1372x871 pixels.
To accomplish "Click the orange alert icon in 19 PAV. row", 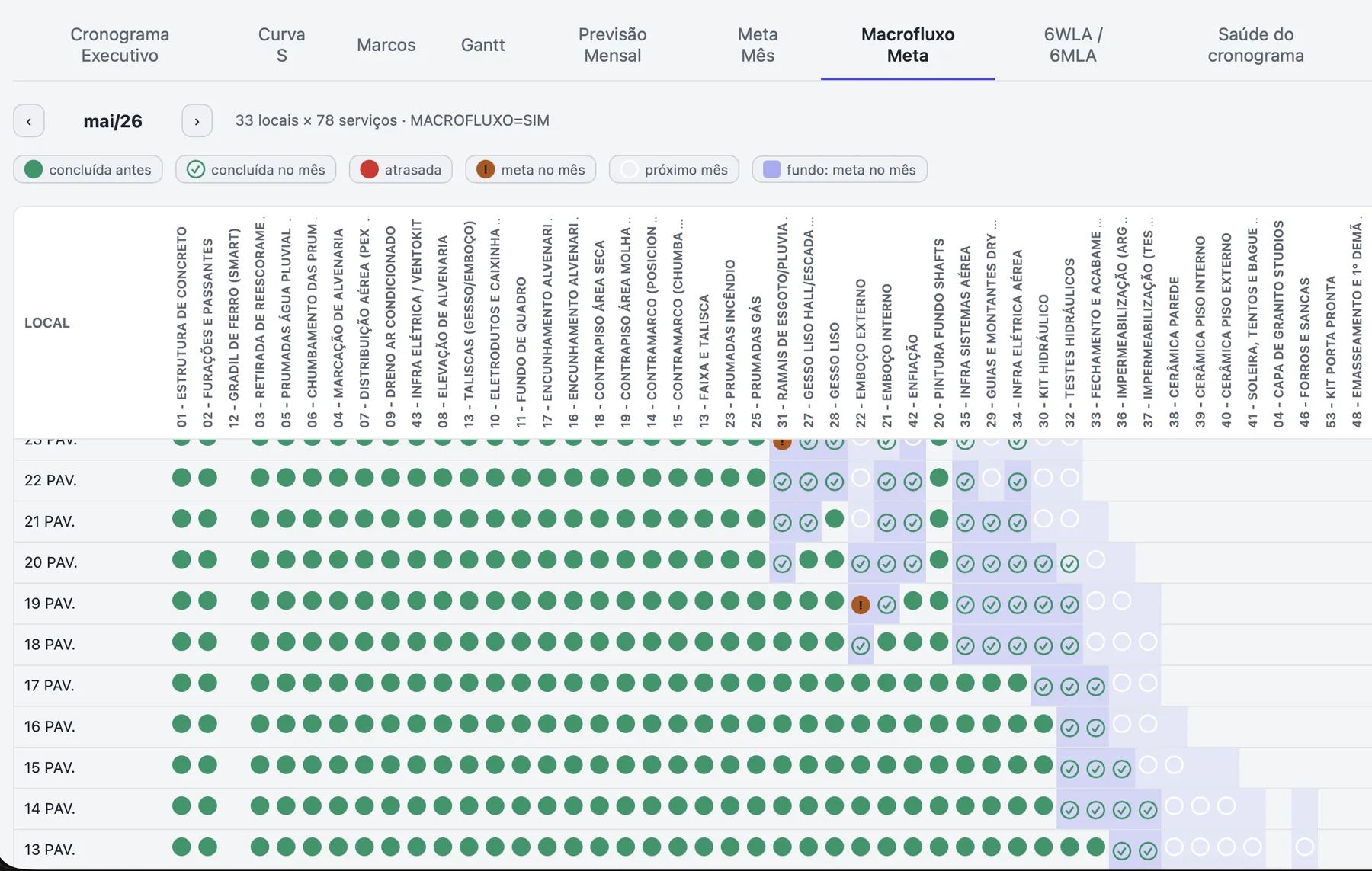I will tap(861, 604).
